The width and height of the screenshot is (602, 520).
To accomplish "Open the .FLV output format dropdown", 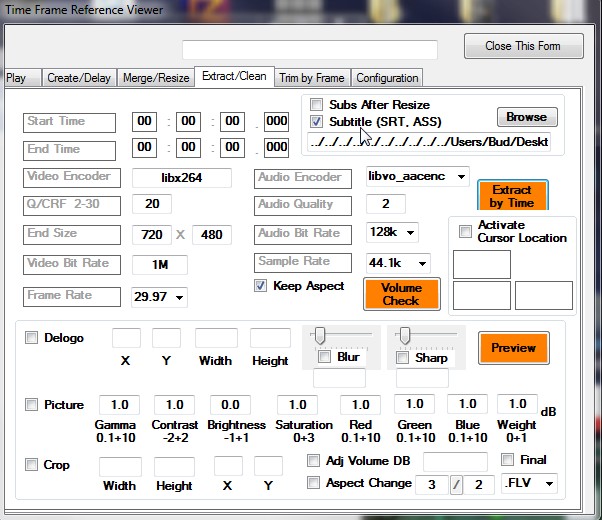I will (x=549, y=484).
